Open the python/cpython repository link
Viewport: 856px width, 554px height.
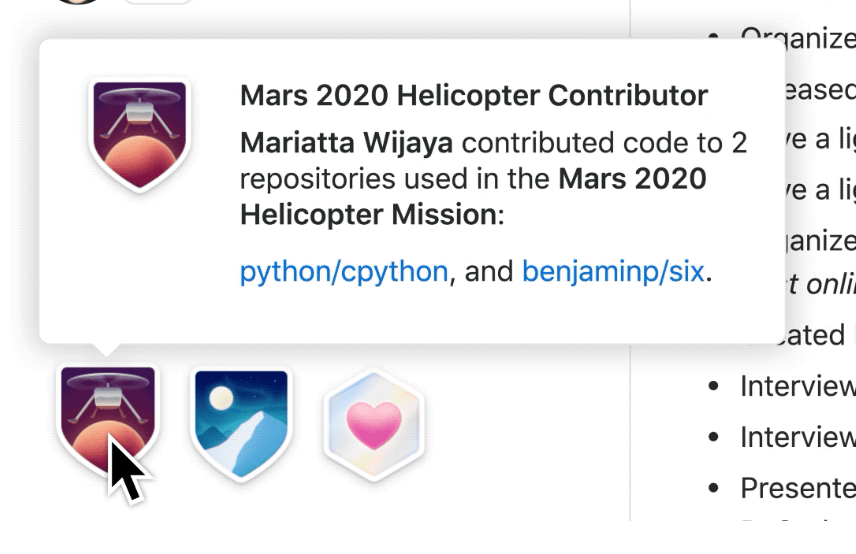click(x=343, y=271)
